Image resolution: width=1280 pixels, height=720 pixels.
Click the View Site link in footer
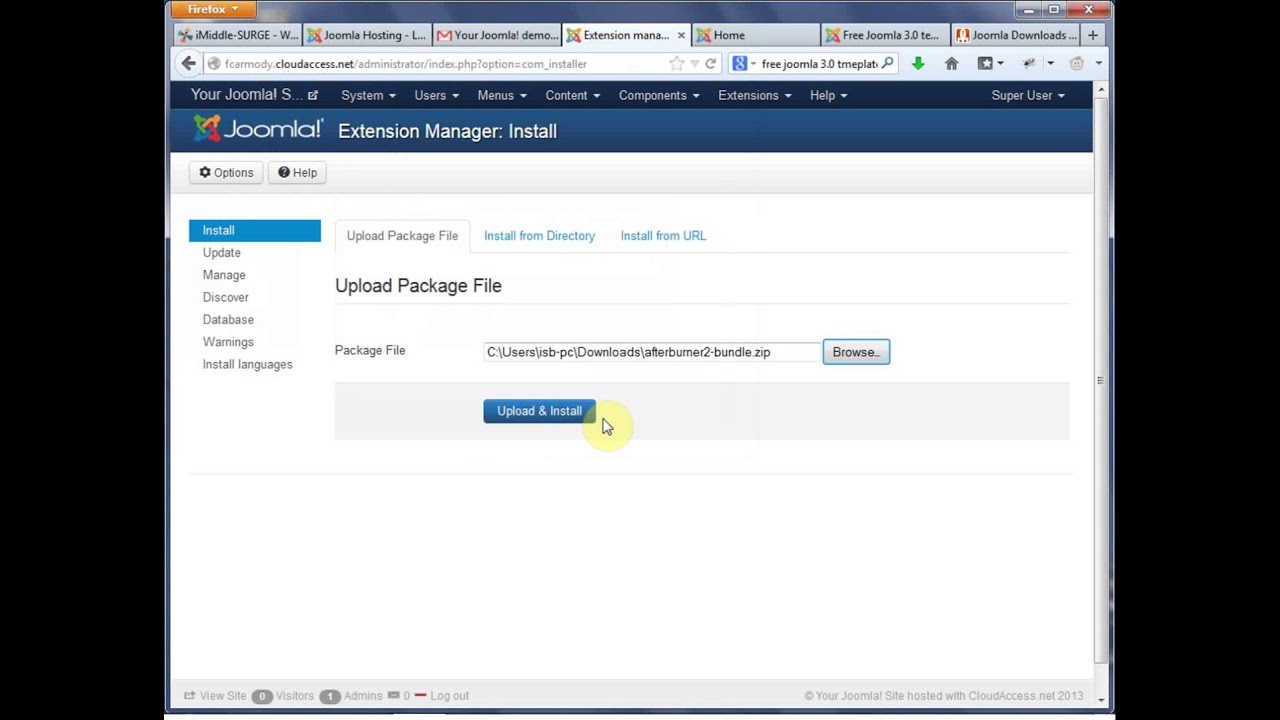[x=215, y=696]
